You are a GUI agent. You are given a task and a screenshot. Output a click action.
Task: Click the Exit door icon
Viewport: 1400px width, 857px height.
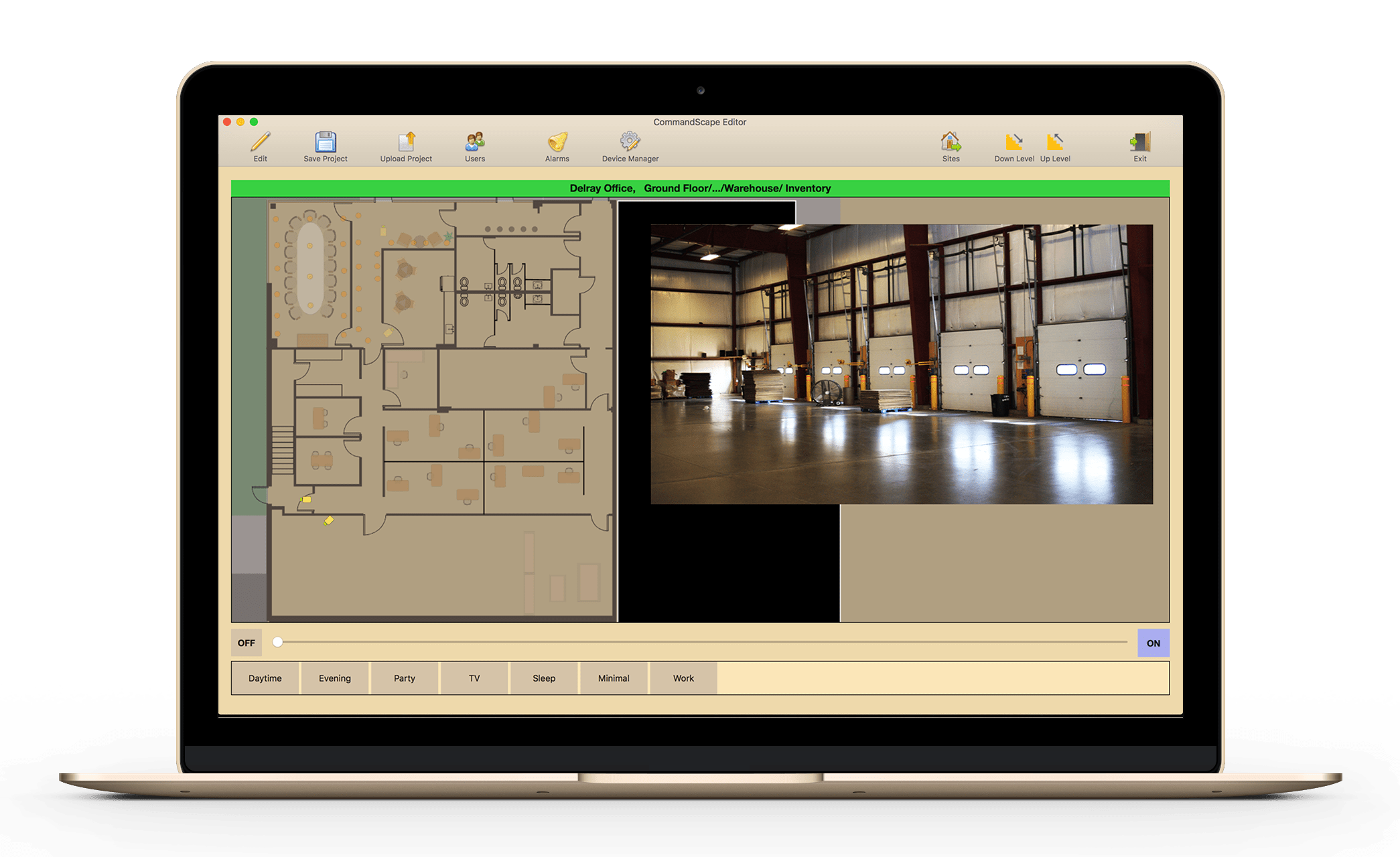pyautogui.click(x=1139, y=142)
